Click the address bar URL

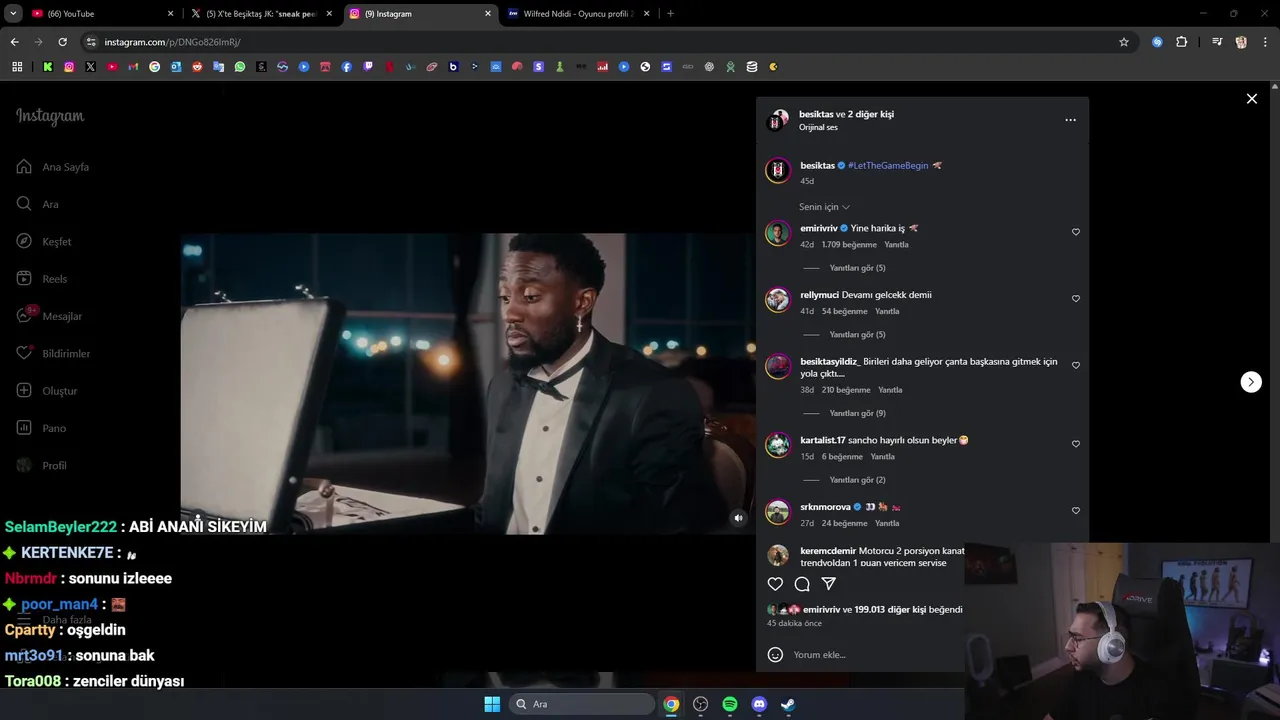coord(172,42)
